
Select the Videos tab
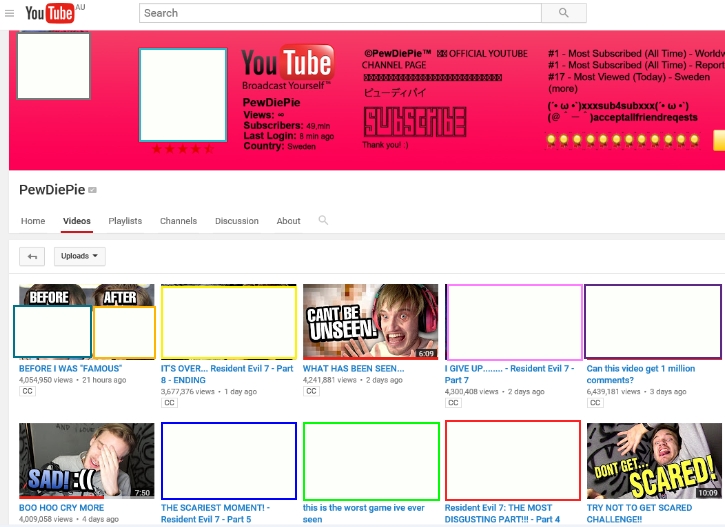77,221
